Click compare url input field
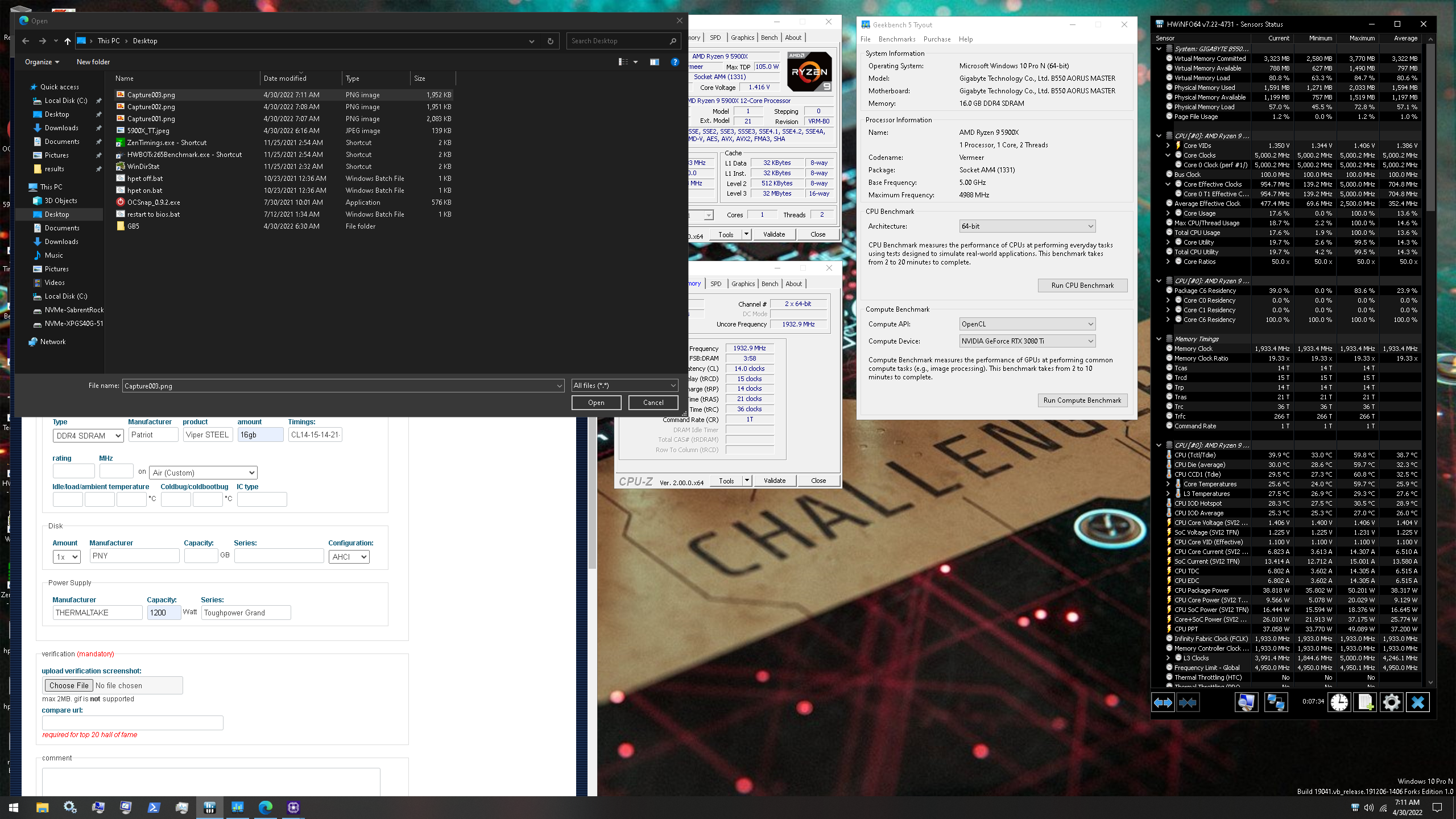The width and height of the screenshot is (1456, 819). 133,723
